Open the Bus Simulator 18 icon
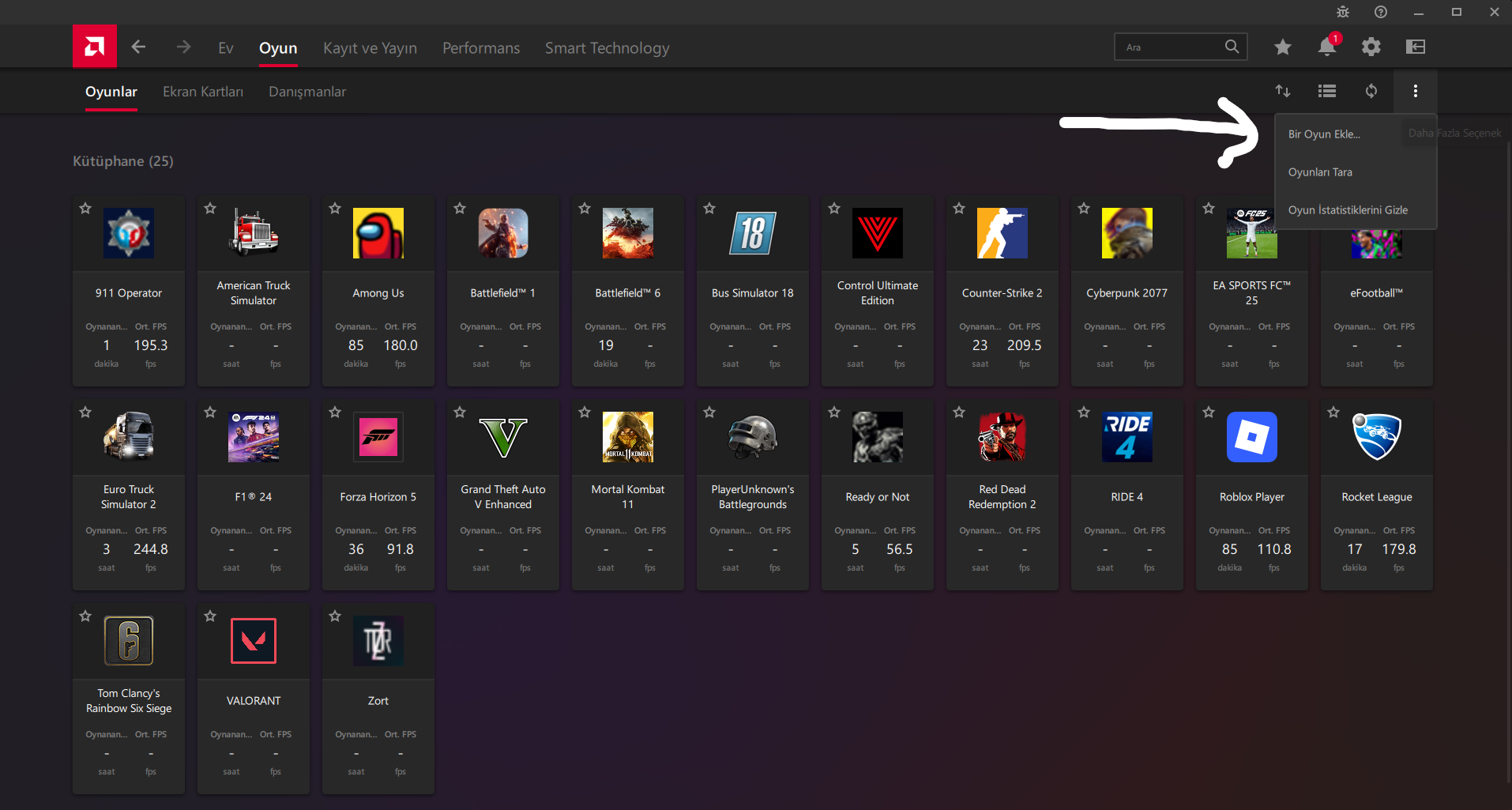This screenshot has height=810, width=1512. tap(753, 233)
